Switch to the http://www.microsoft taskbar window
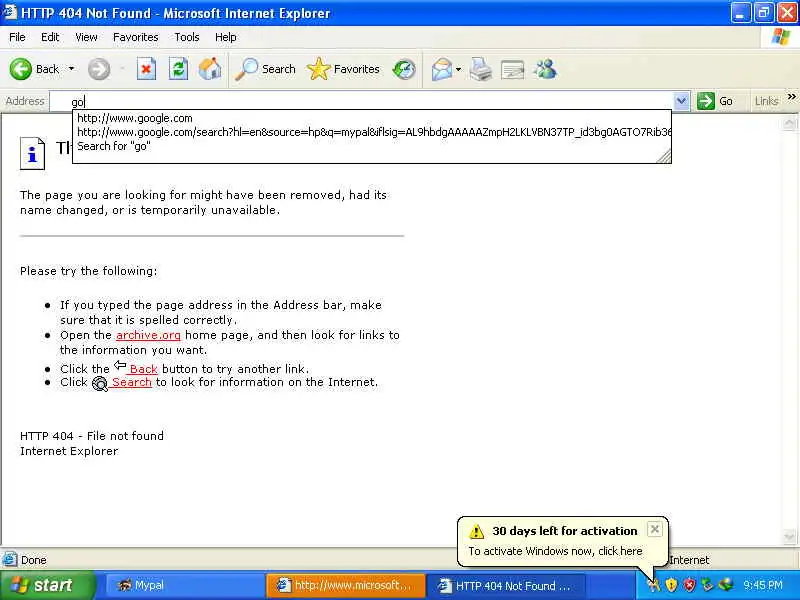This screenshot has width=800, height=600. (x=345, y=585)
